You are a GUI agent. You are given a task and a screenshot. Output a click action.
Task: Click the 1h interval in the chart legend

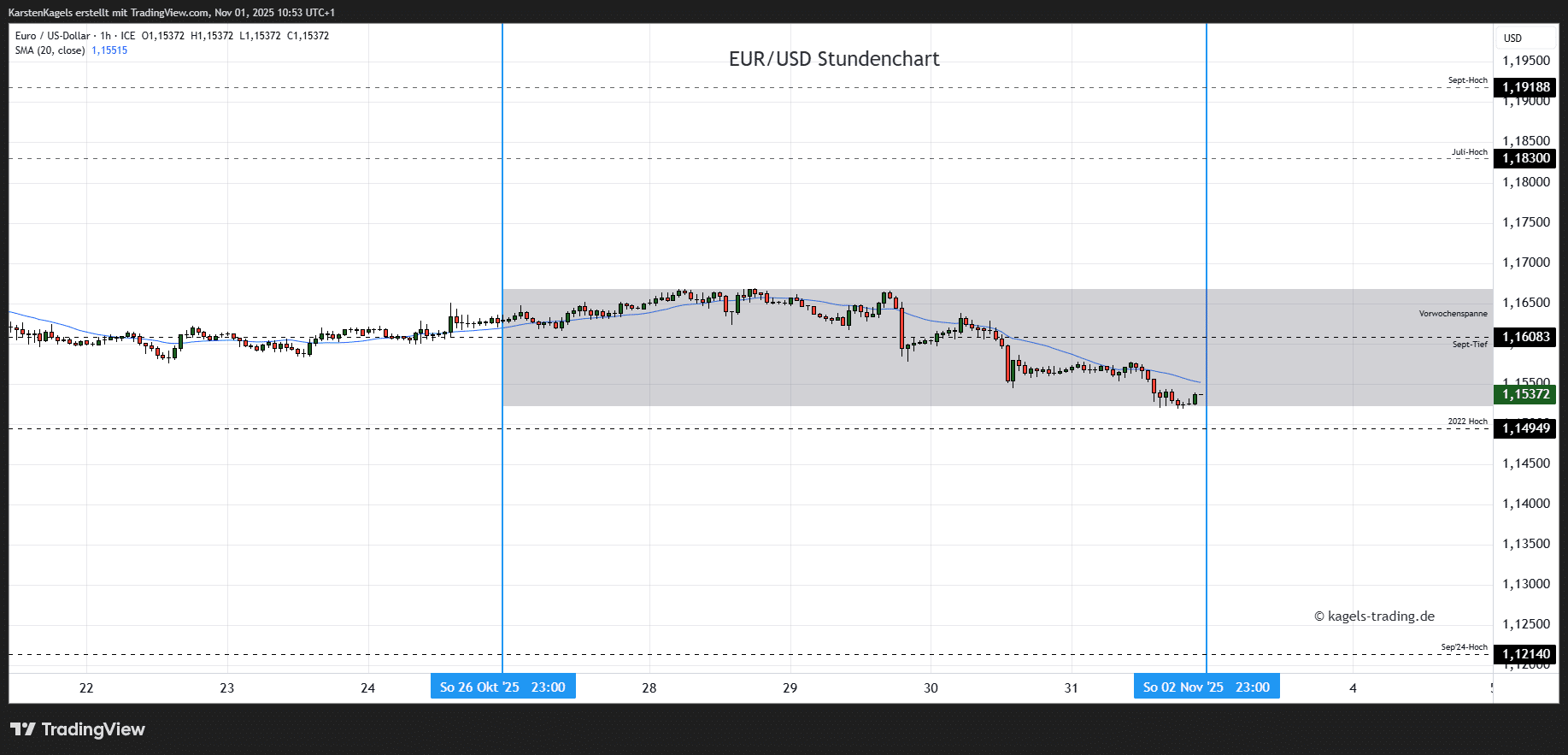coord(105,36)
